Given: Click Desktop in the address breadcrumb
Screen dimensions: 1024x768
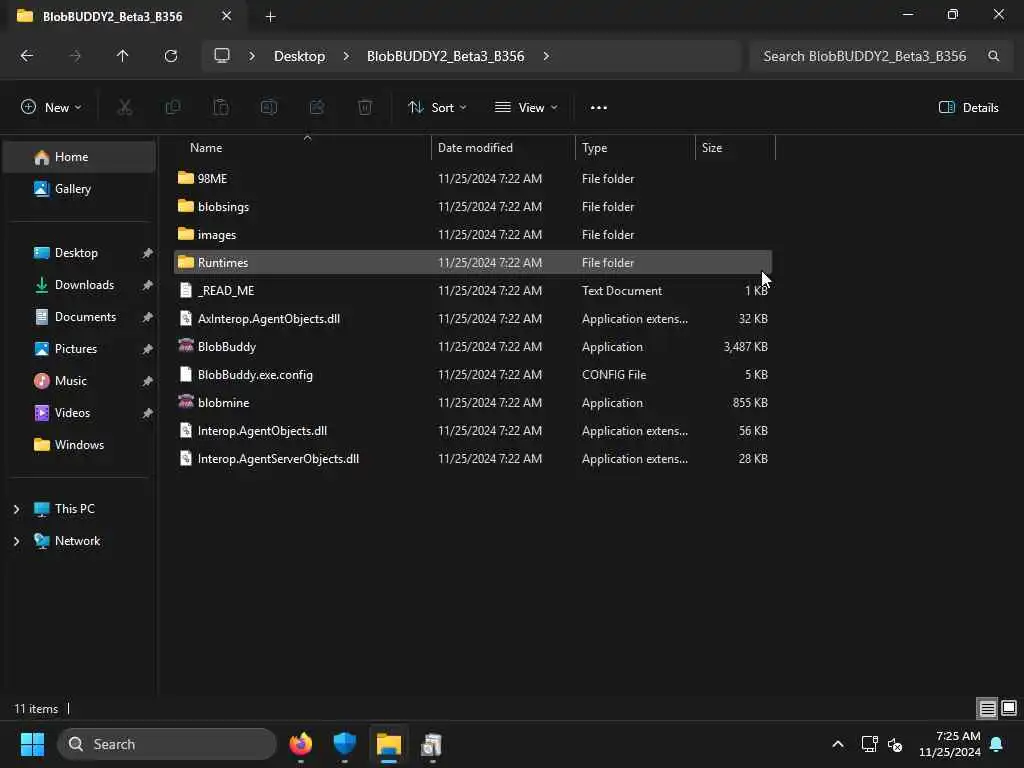Looking at the screenshot, I should 299,56.
